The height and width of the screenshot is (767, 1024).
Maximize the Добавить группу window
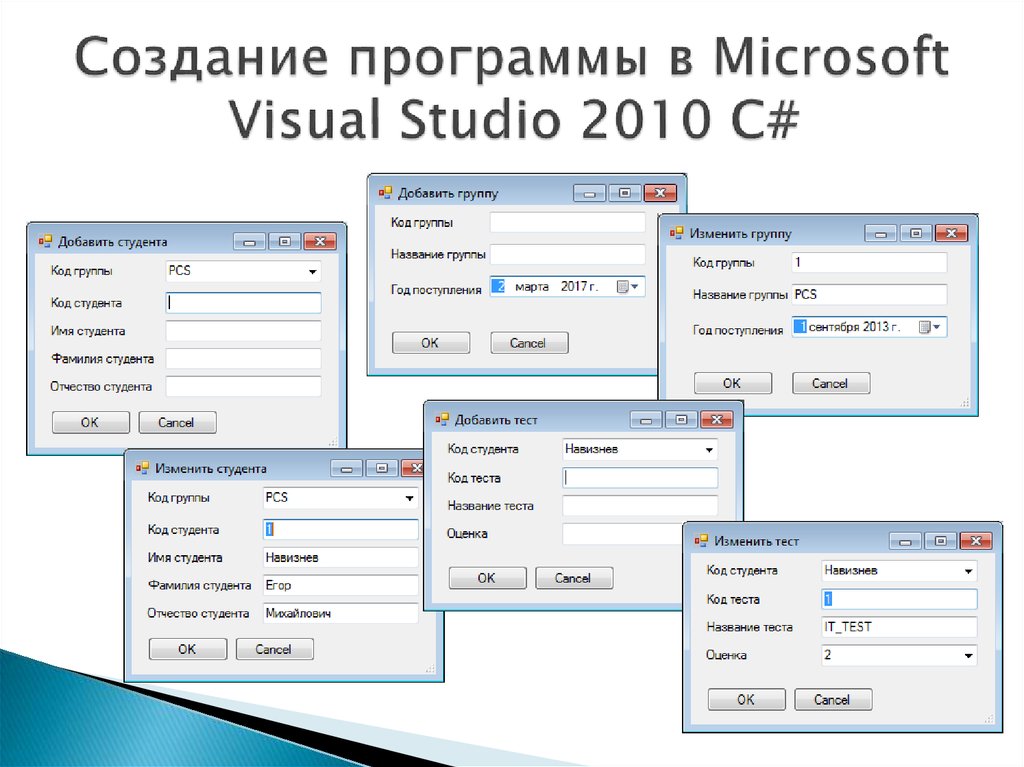625,193
